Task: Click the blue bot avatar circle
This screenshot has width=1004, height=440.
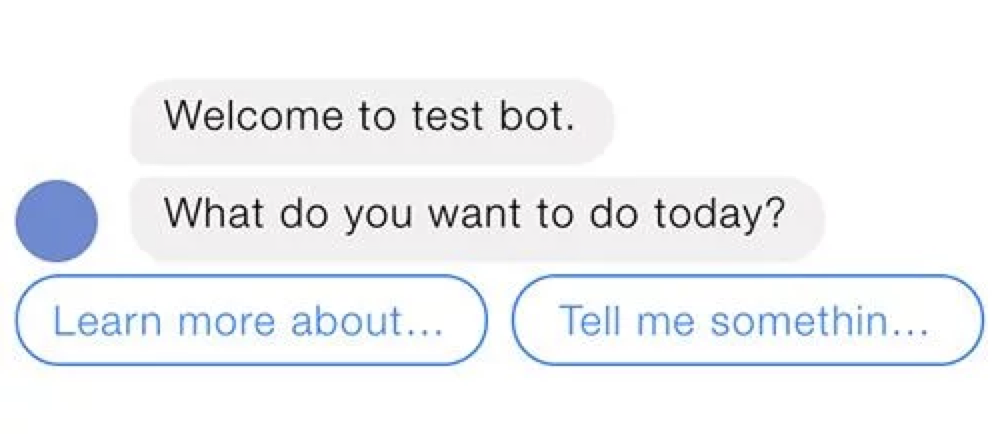Action: (x=57, y=221)
